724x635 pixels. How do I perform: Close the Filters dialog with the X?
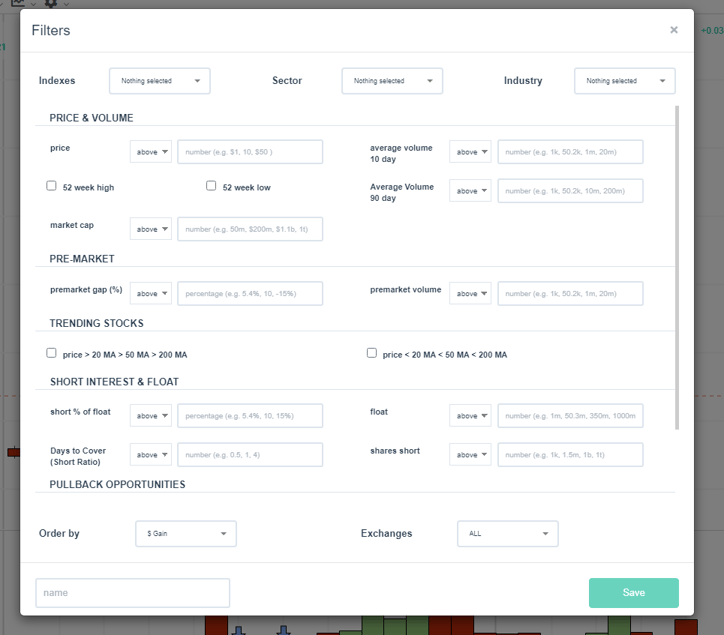pos(674,30)
